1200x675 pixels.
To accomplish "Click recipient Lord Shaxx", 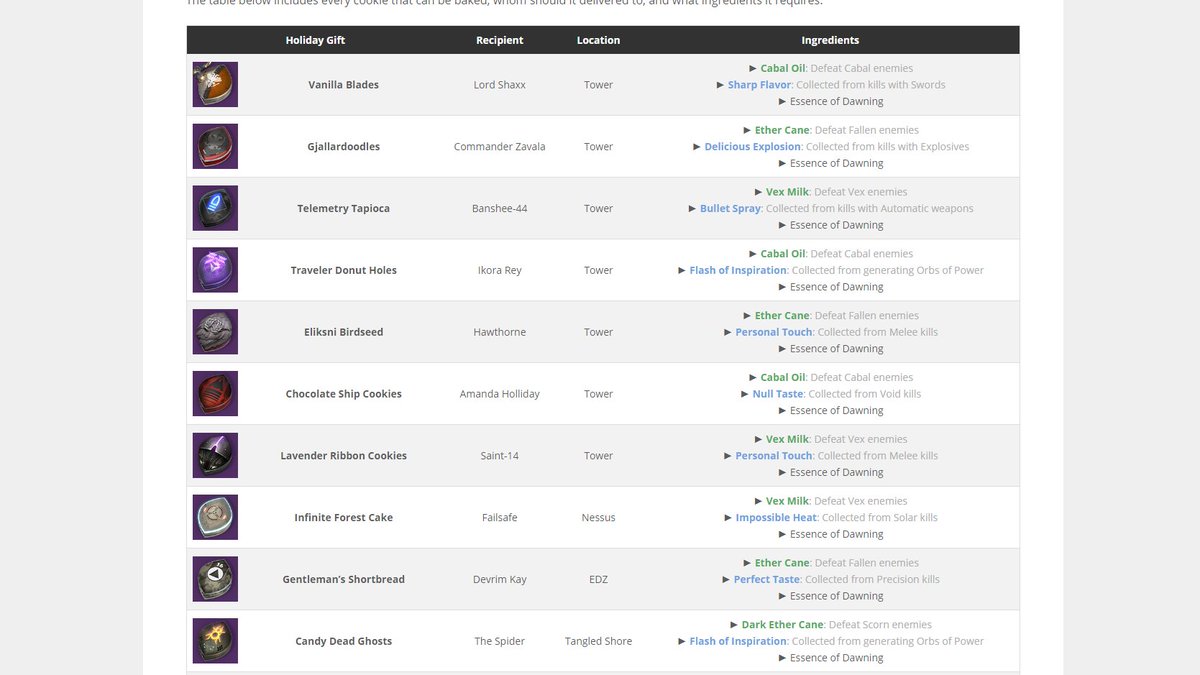I will click(x=499, y=85).
